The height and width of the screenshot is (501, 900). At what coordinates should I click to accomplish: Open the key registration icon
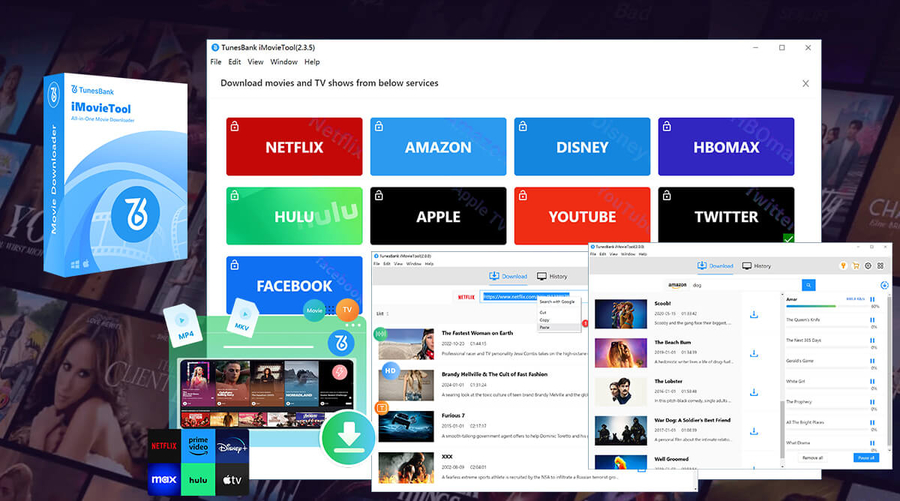coord(844,266)
